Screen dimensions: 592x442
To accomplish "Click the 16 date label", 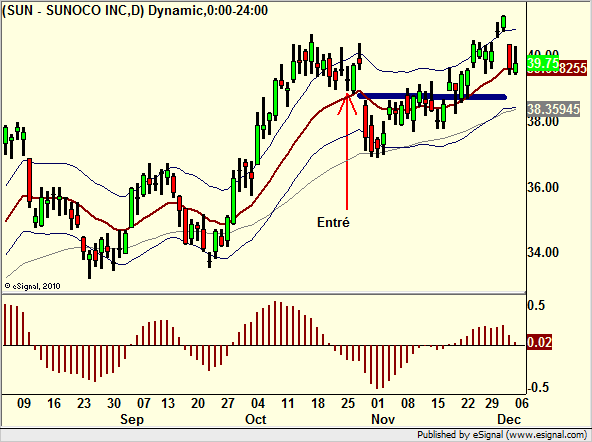I will point(54,403).
